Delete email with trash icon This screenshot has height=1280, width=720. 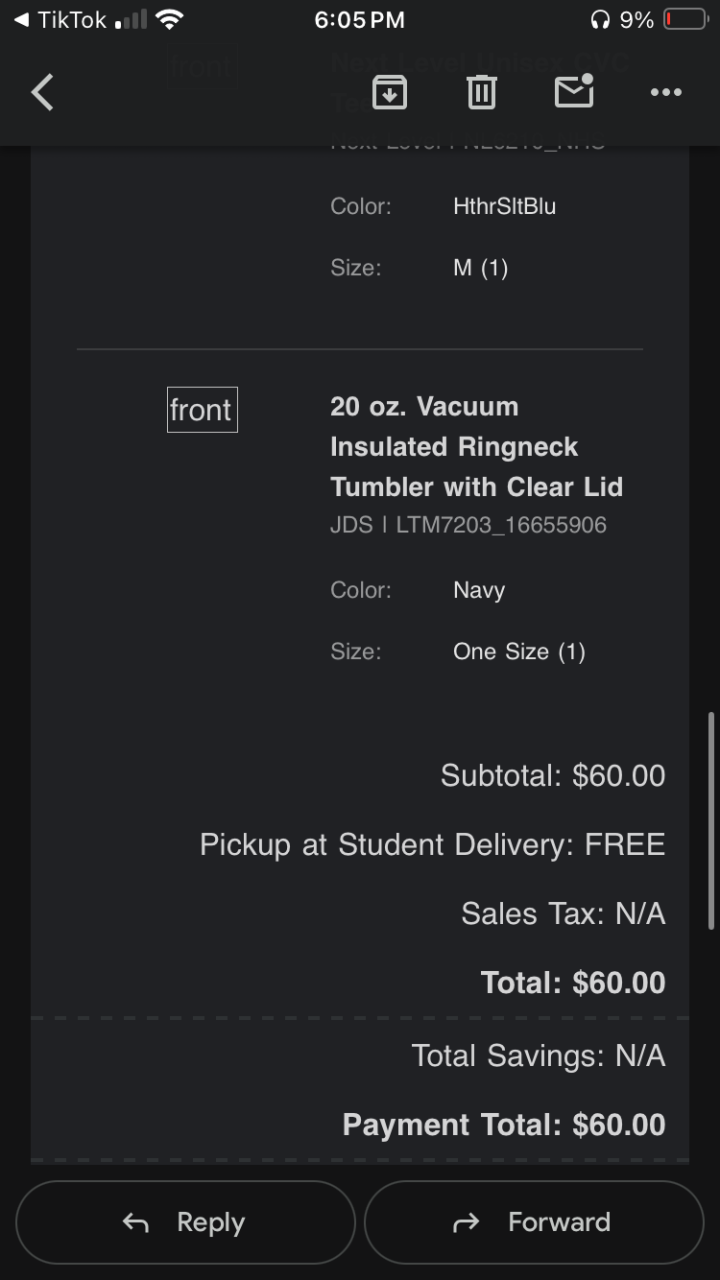point(481,93)
